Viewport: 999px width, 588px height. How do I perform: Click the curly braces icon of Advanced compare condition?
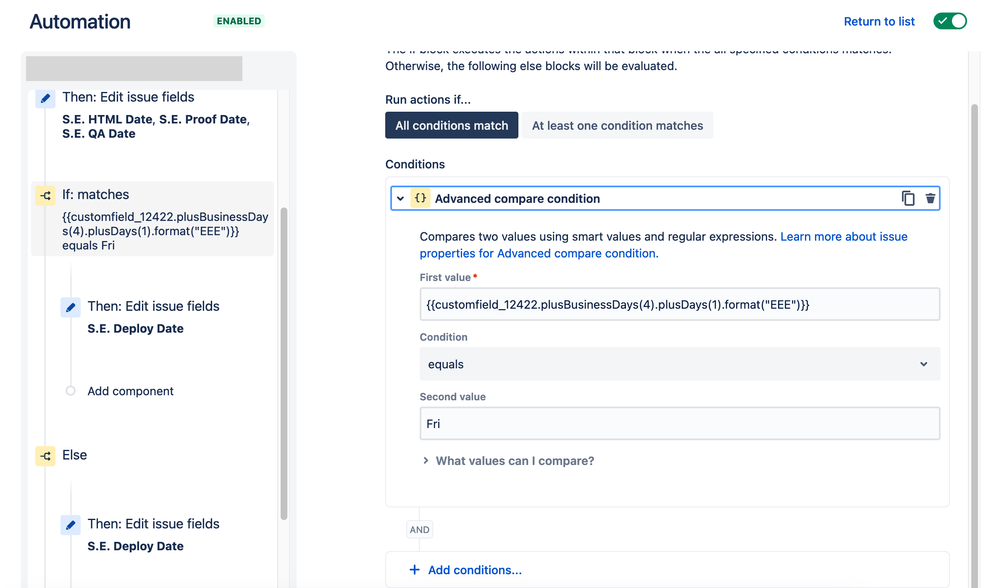(x=420, y=199)
